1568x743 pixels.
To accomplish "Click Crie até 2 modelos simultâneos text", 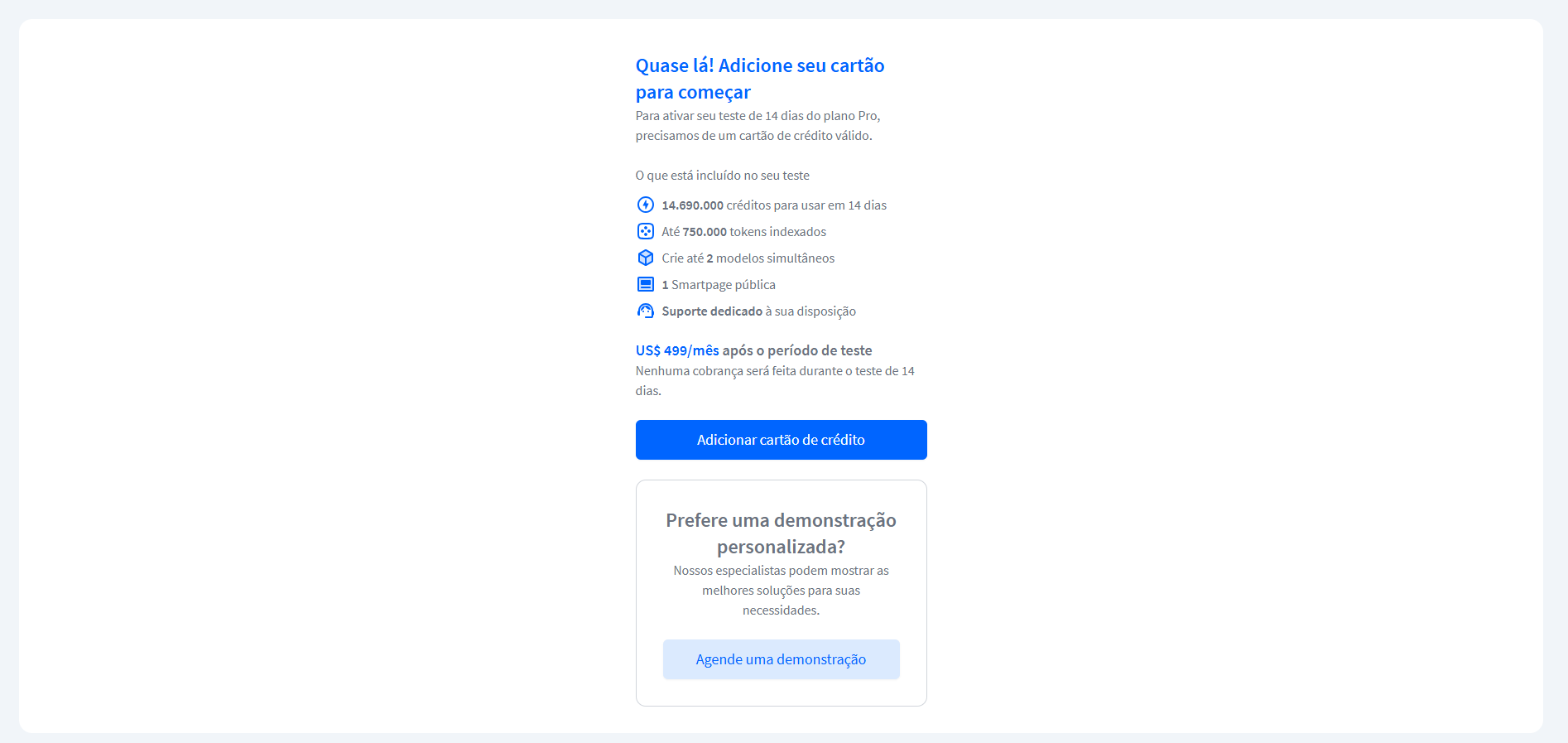I will click(748, 258).
